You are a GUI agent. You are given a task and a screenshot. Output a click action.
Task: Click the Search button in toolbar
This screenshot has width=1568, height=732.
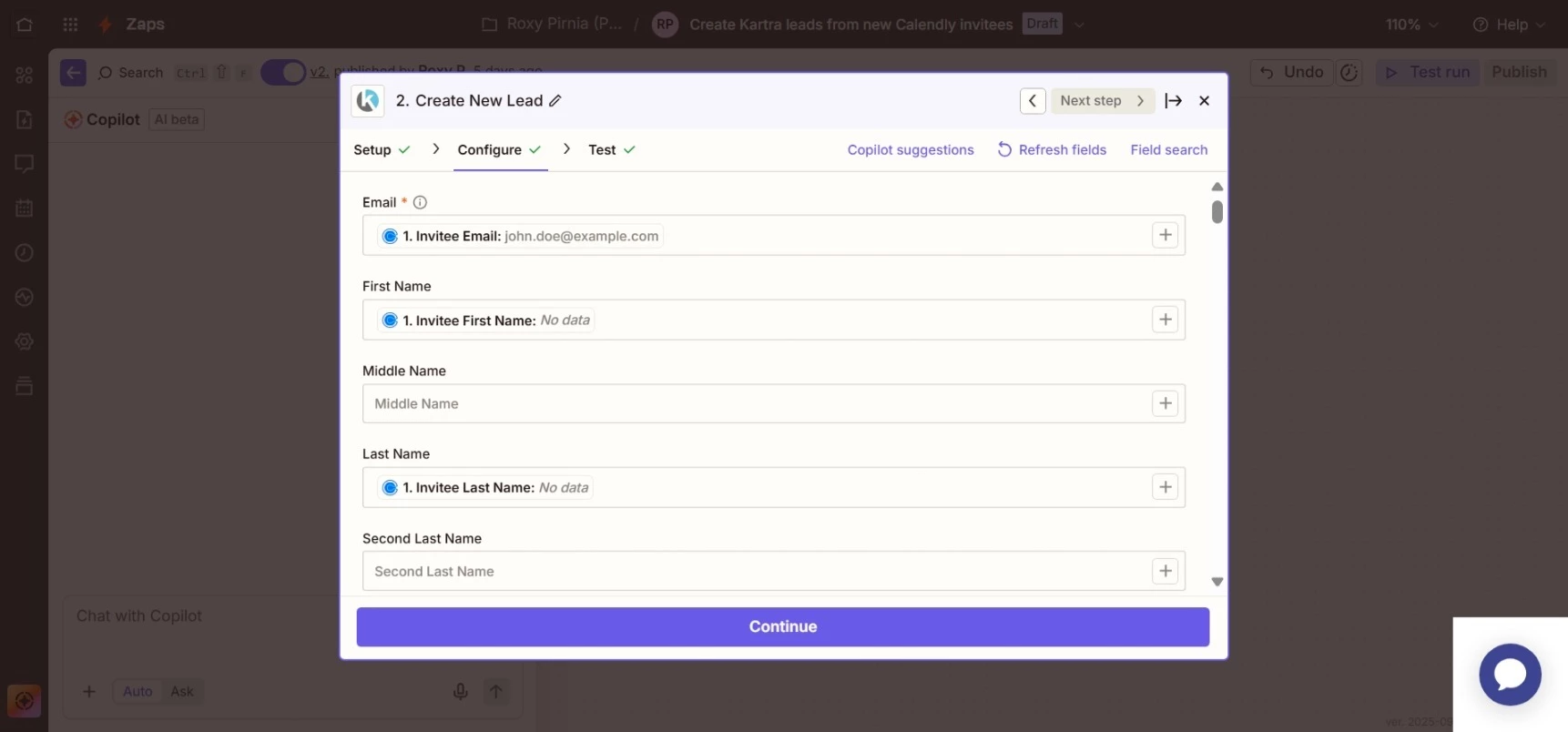tap(130, 72)
